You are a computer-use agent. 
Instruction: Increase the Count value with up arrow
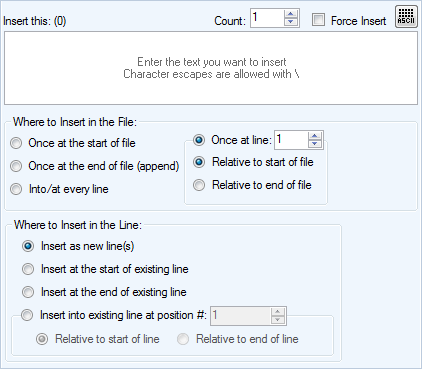(291, 14)
